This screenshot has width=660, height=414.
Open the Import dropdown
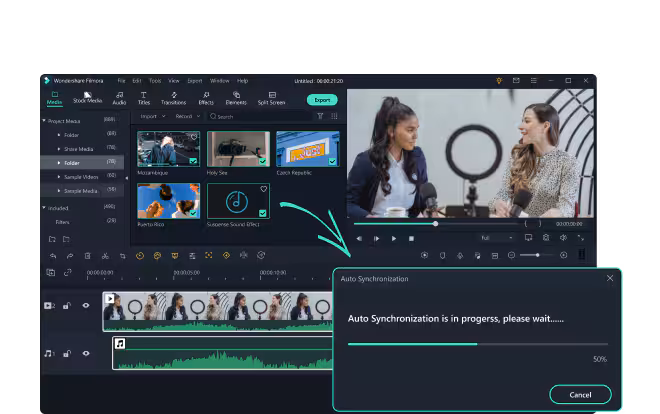153,116
